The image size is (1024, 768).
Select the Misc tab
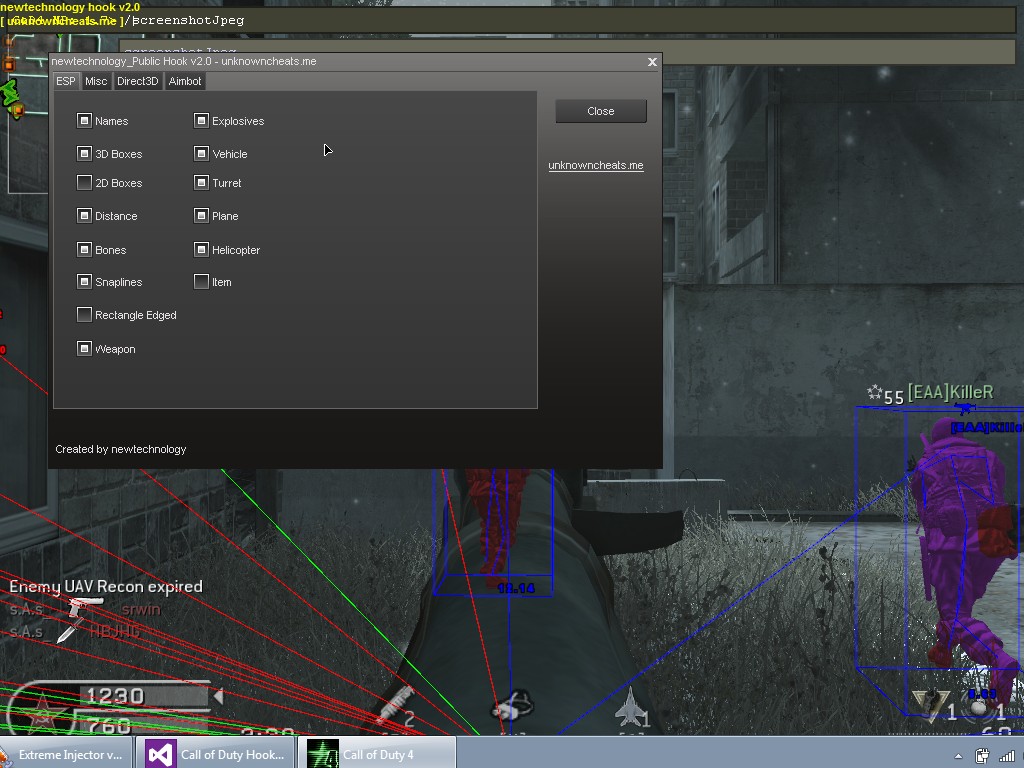[96, 81]
